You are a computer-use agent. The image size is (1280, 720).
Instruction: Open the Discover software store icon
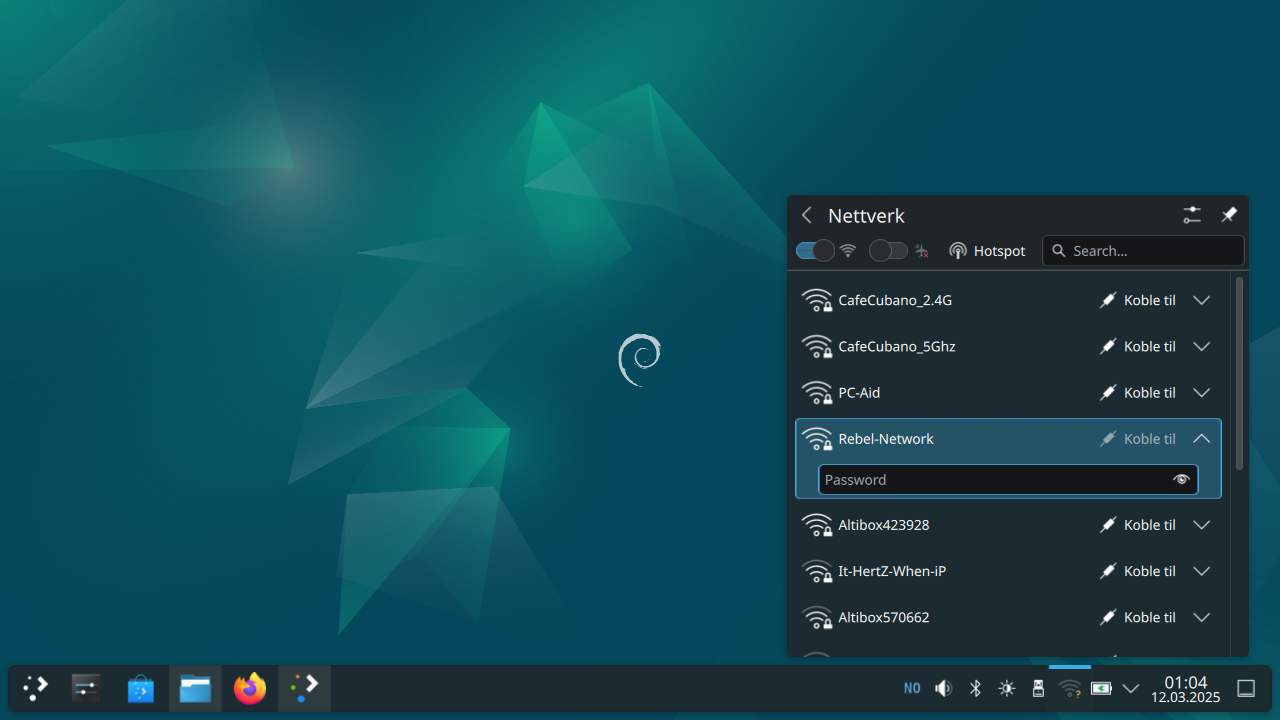point(141,688)
